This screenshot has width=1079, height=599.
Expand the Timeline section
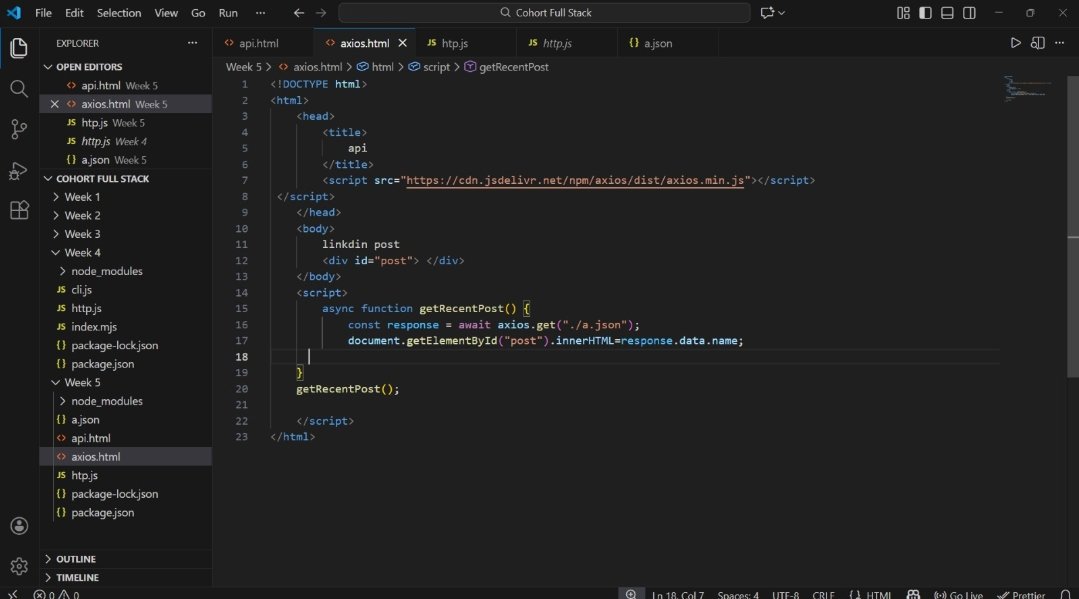point(48,578)
